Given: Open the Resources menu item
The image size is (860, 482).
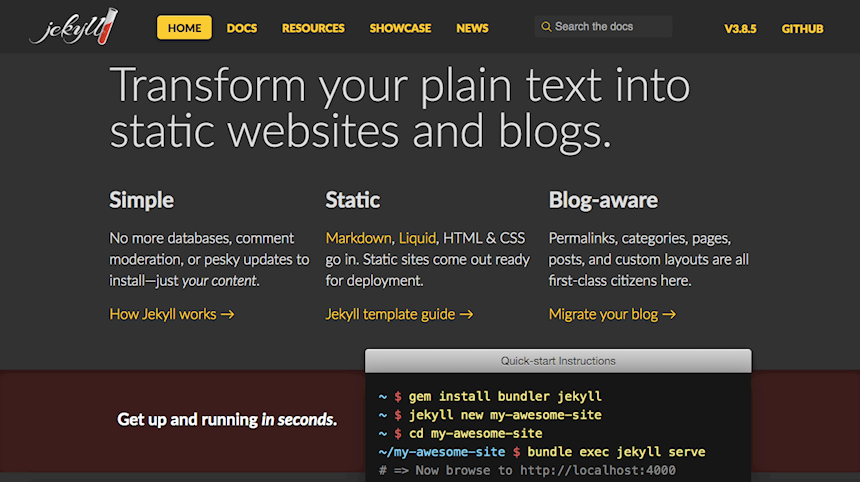Looking at the screenshot, I should tap(313, 28).
